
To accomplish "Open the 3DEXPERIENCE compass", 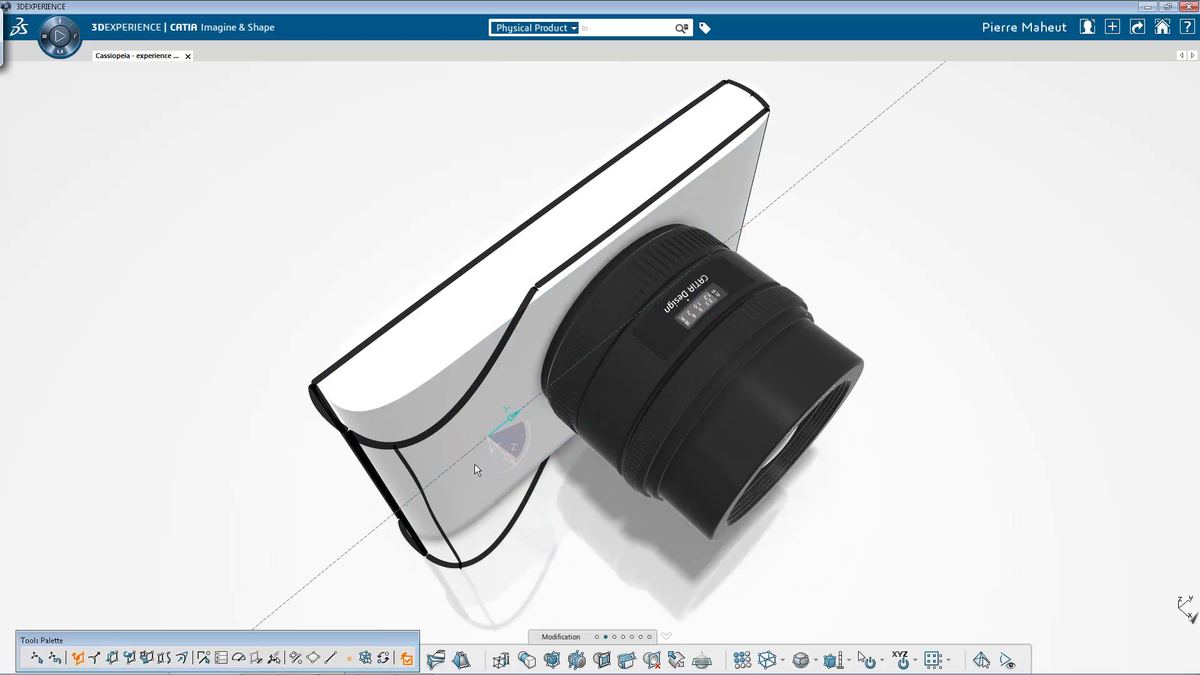I will tap(60, 37).
